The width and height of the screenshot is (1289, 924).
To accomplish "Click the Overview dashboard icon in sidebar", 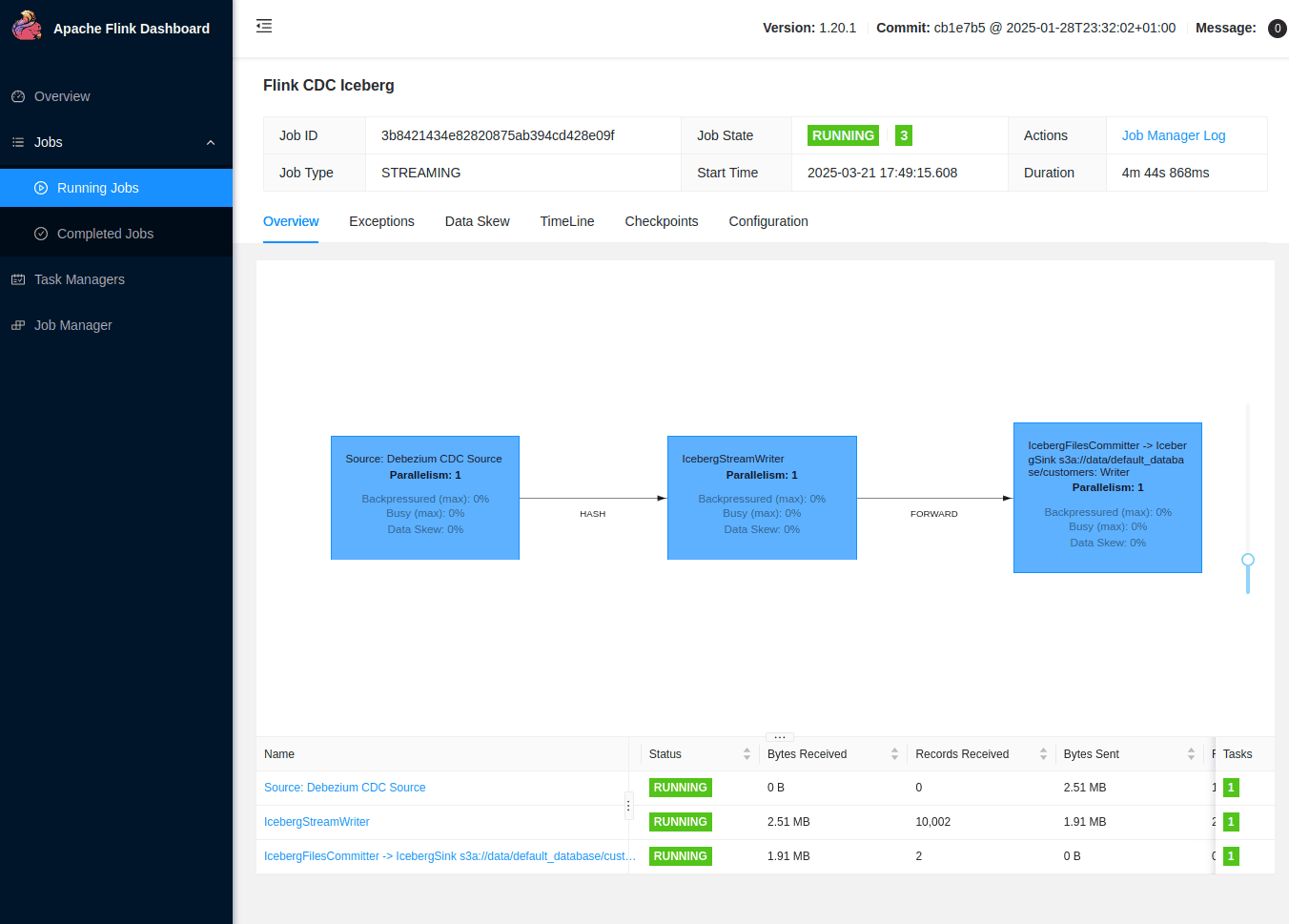I will pos(18,96).
